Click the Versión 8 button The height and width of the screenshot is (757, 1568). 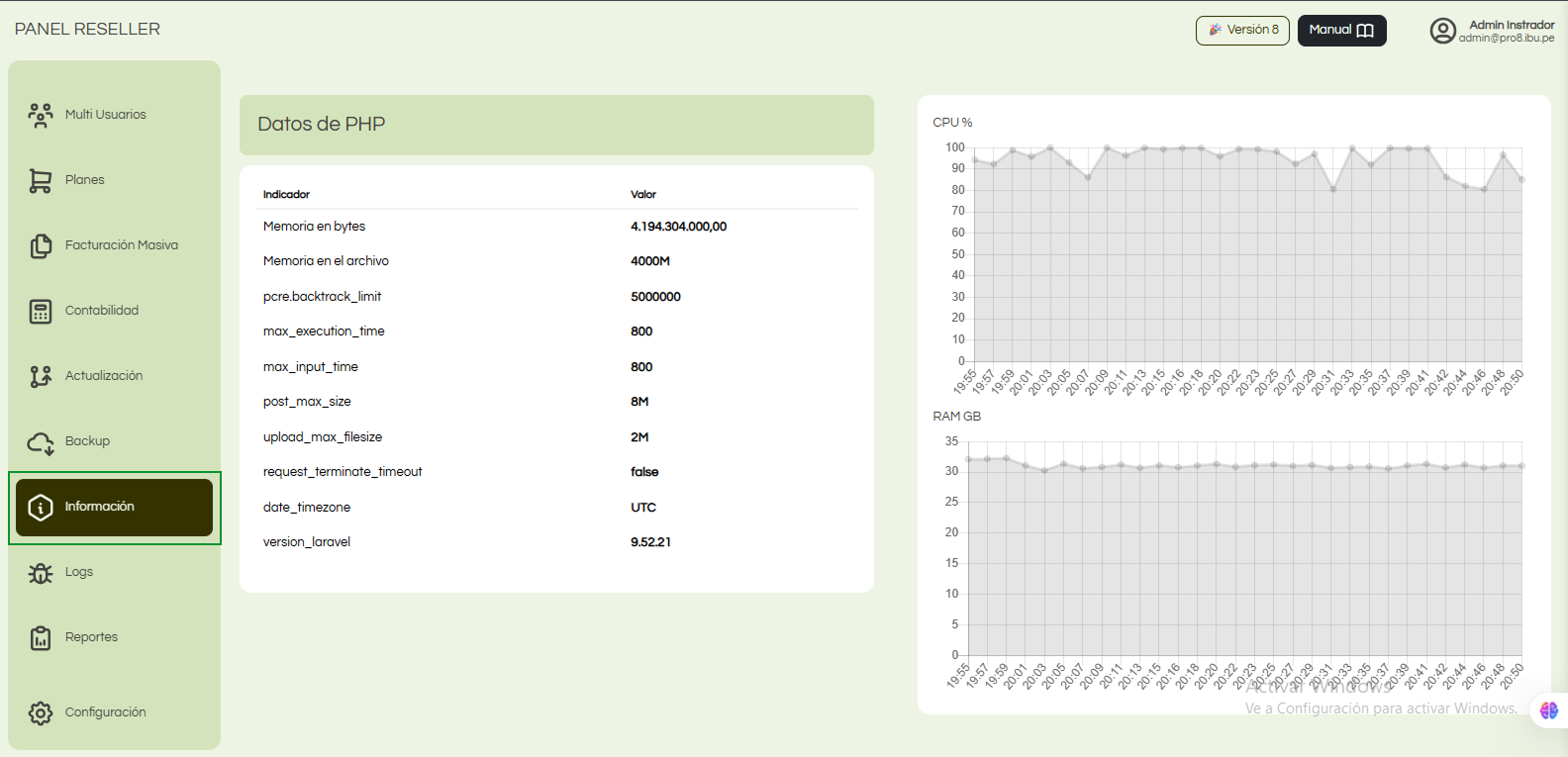click(1242, 30)
